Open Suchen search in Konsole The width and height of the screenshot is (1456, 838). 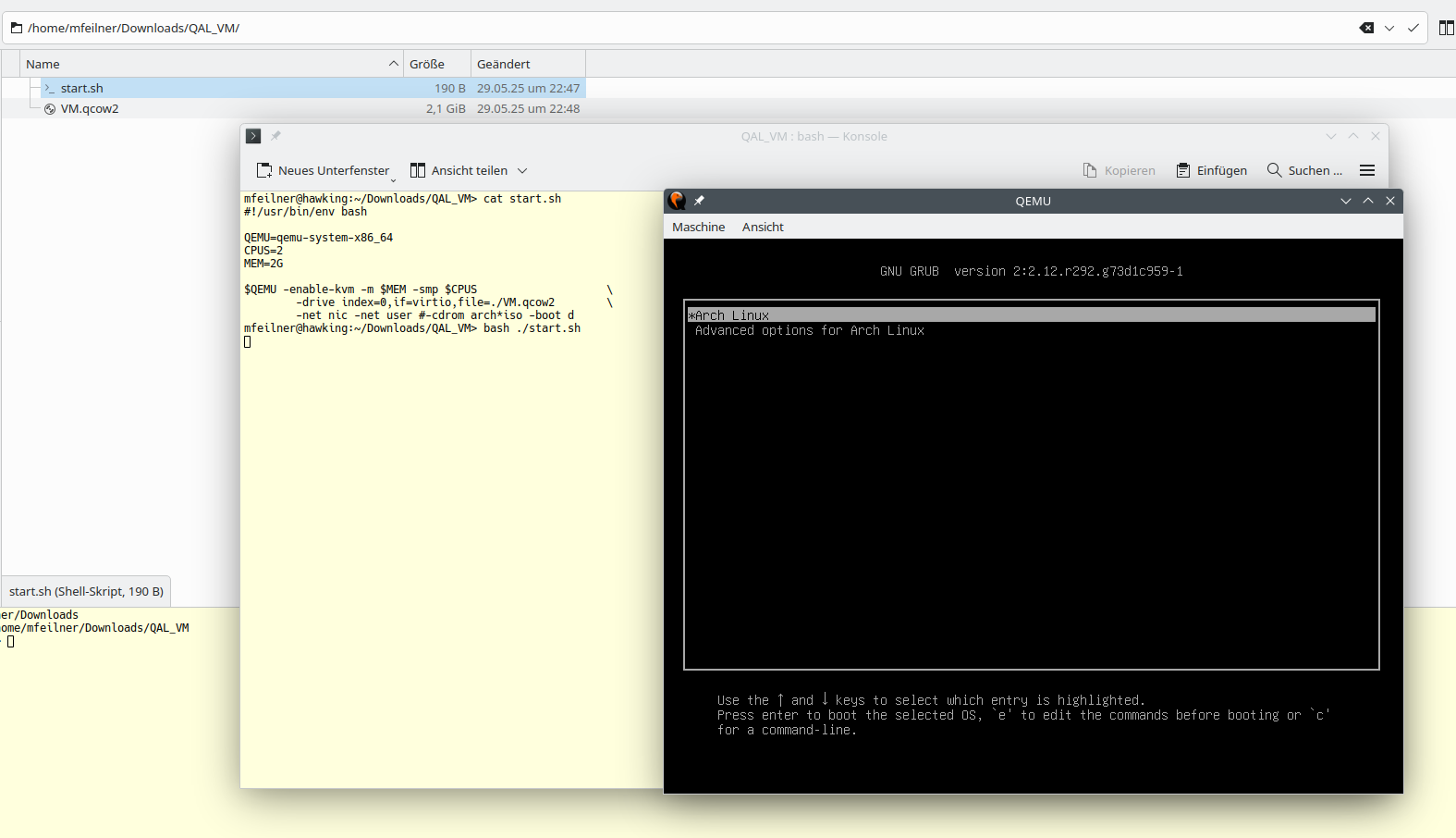click(1304, 170)
